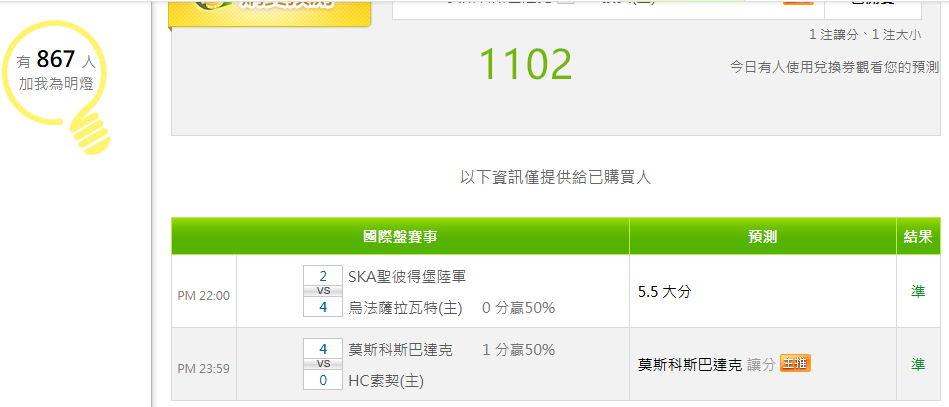Select team SKA聖彼得堡陸軍
The width and height of the screenshot is (949, 407).
(x=407, y=277)
